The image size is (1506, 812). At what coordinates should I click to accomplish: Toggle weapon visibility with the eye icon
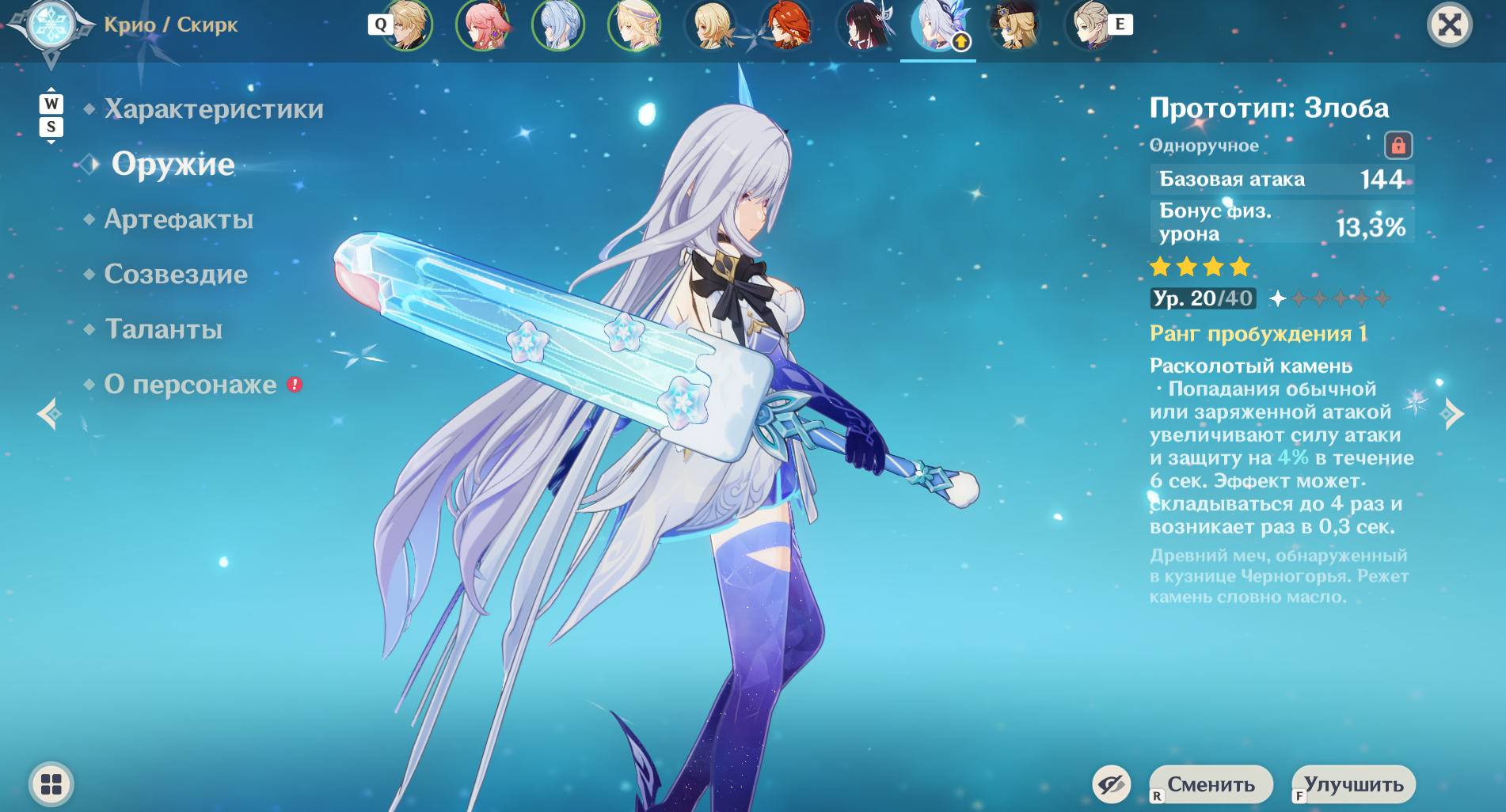1112,784
